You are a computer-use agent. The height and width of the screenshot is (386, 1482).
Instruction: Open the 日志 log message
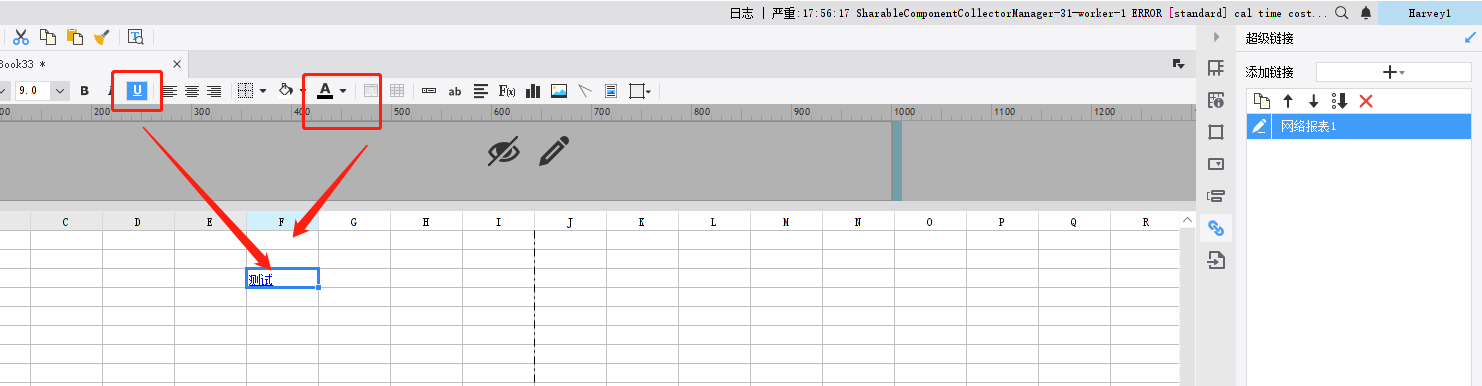[x=1028, y=13]
